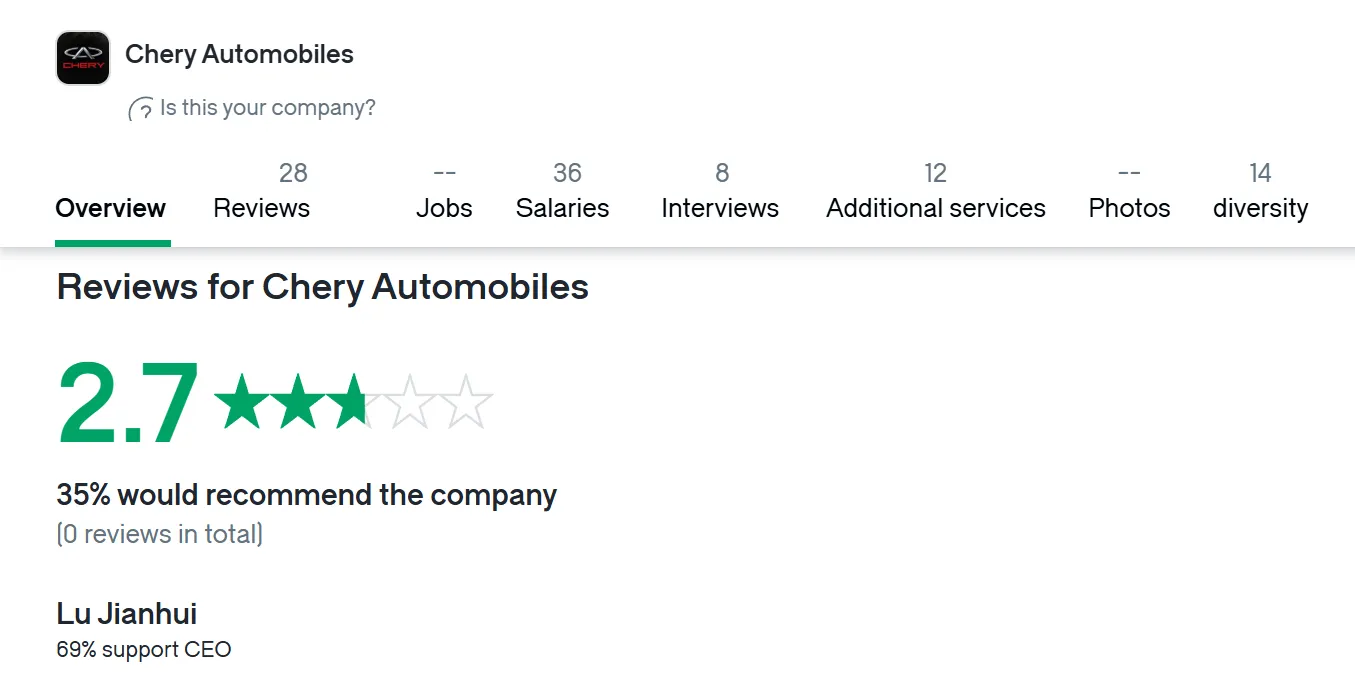Click the Chery Automobiles company name
1355x696 pixels.
click(239, 54)
